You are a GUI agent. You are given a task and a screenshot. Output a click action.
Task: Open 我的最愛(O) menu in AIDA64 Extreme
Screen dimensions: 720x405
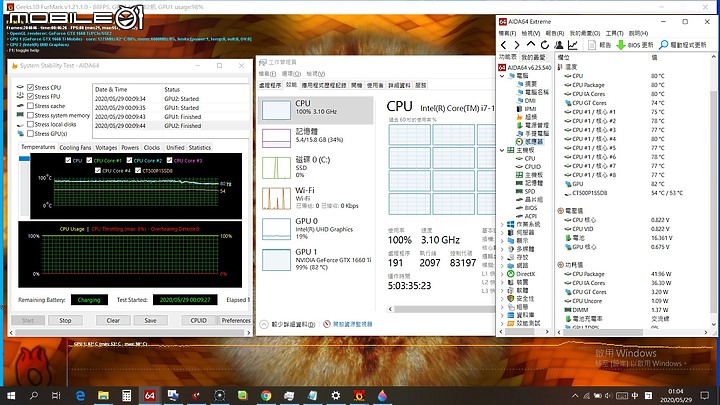[585, 33]
